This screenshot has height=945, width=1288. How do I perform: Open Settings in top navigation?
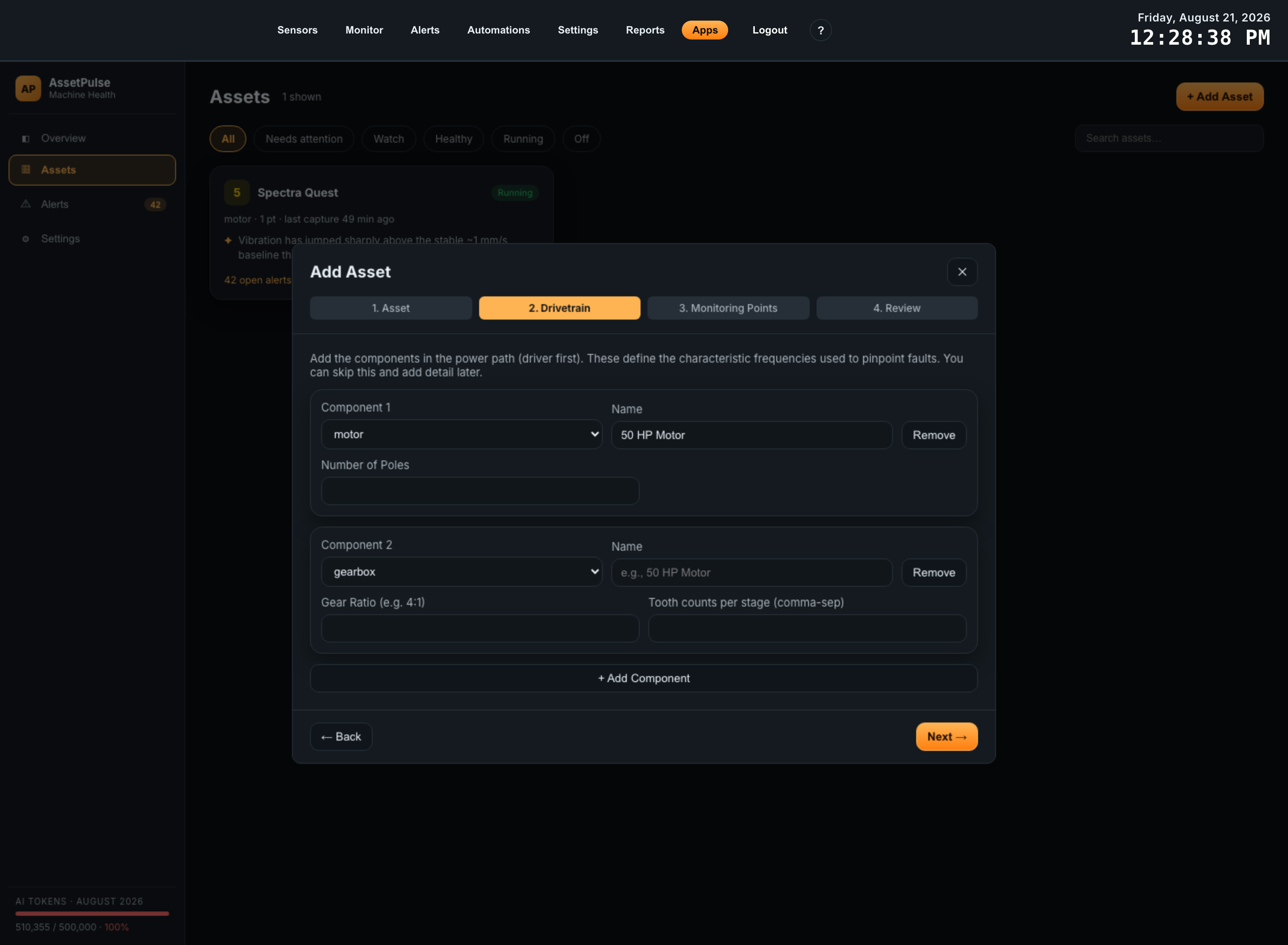[x=577, y=30]
